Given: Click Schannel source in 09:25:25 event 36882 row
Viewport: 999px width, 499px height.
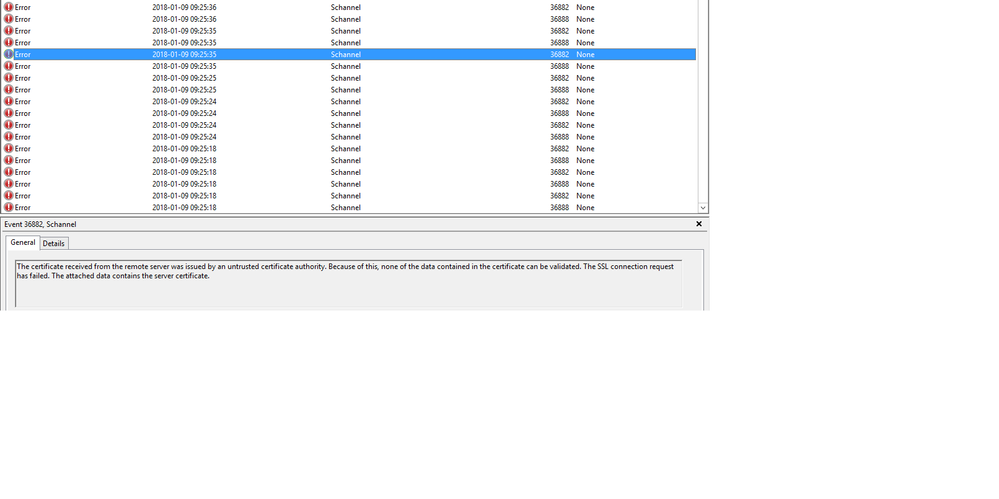Looking at the screenshot, I should [x=345, y=78].
